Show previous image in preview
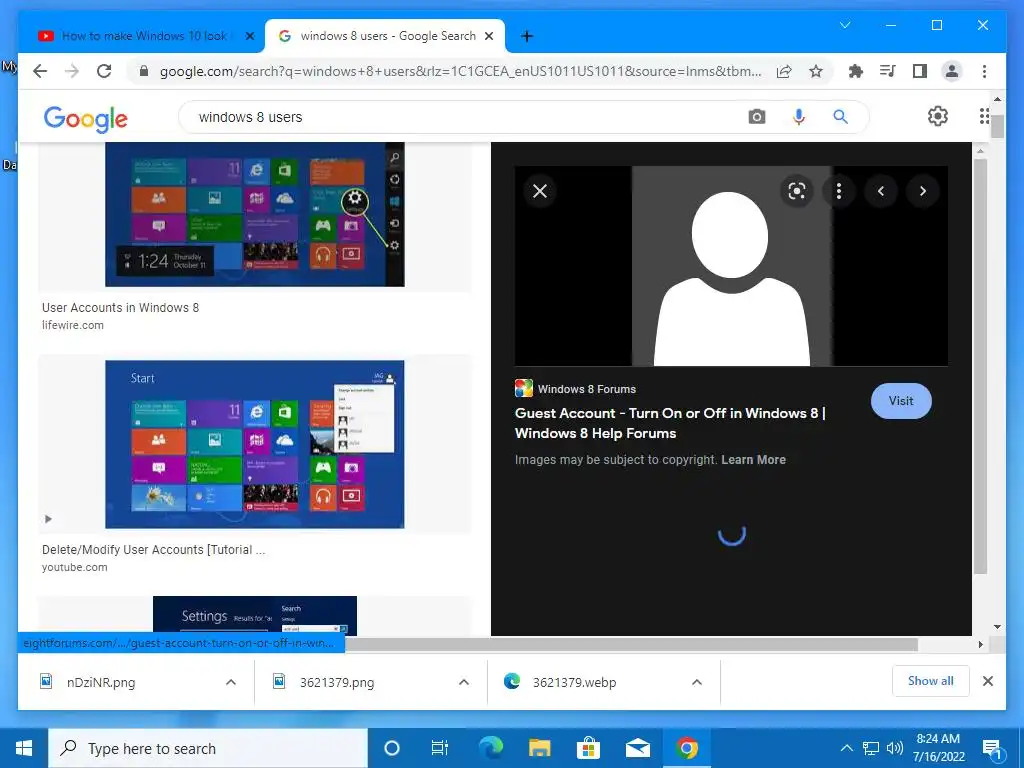Screen dimensions: 1024x768 pyautogui.click(x=881, y=191)
